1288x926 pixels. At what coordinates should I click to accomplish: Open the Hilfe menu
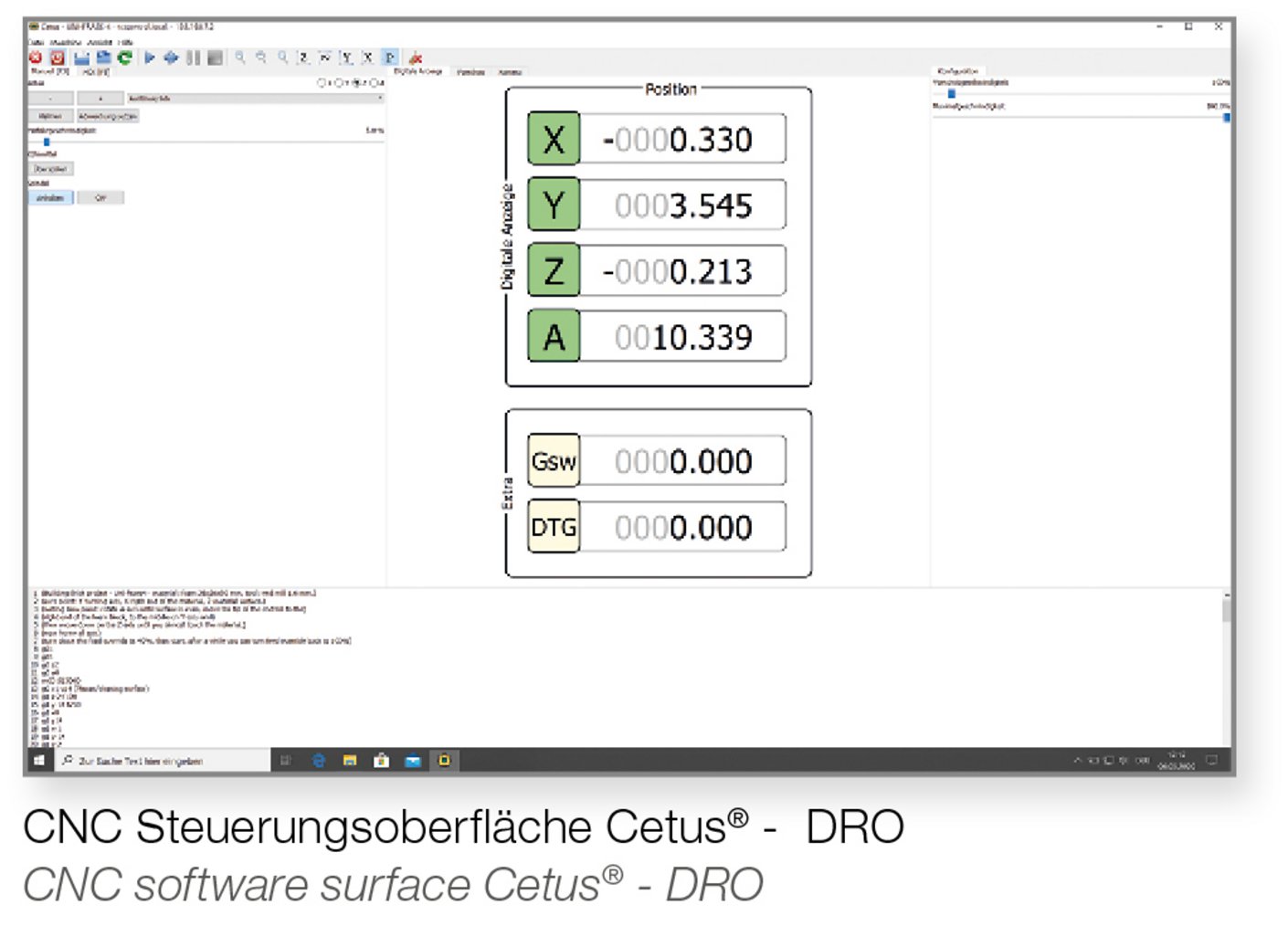coord(125,42)
